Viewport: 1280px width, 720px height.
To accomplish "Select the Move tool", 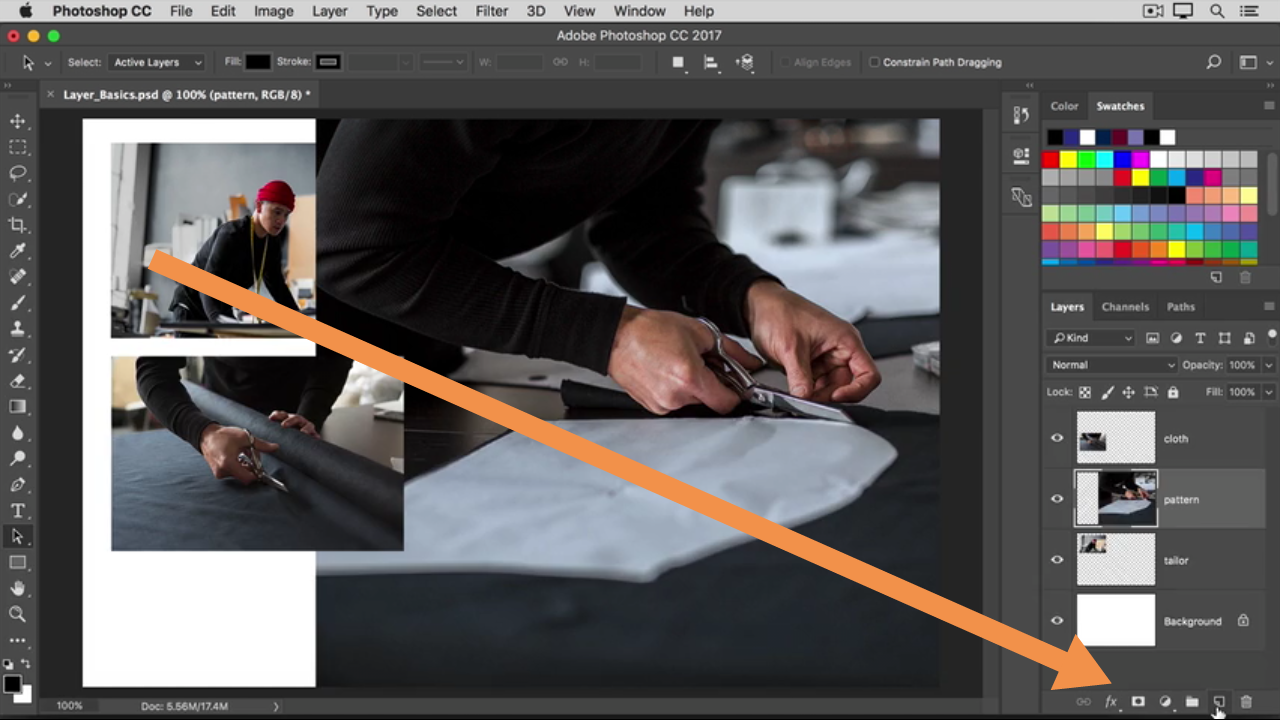I will click(x=18, y=121).
